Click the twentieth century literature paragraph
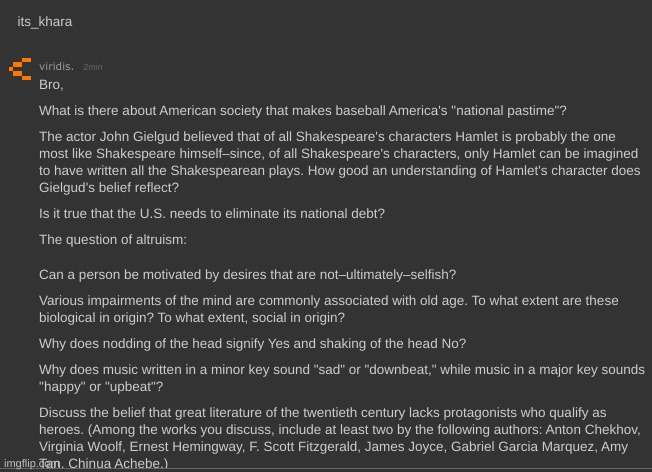This screenshot has width=652, height=472. [340, 438]
